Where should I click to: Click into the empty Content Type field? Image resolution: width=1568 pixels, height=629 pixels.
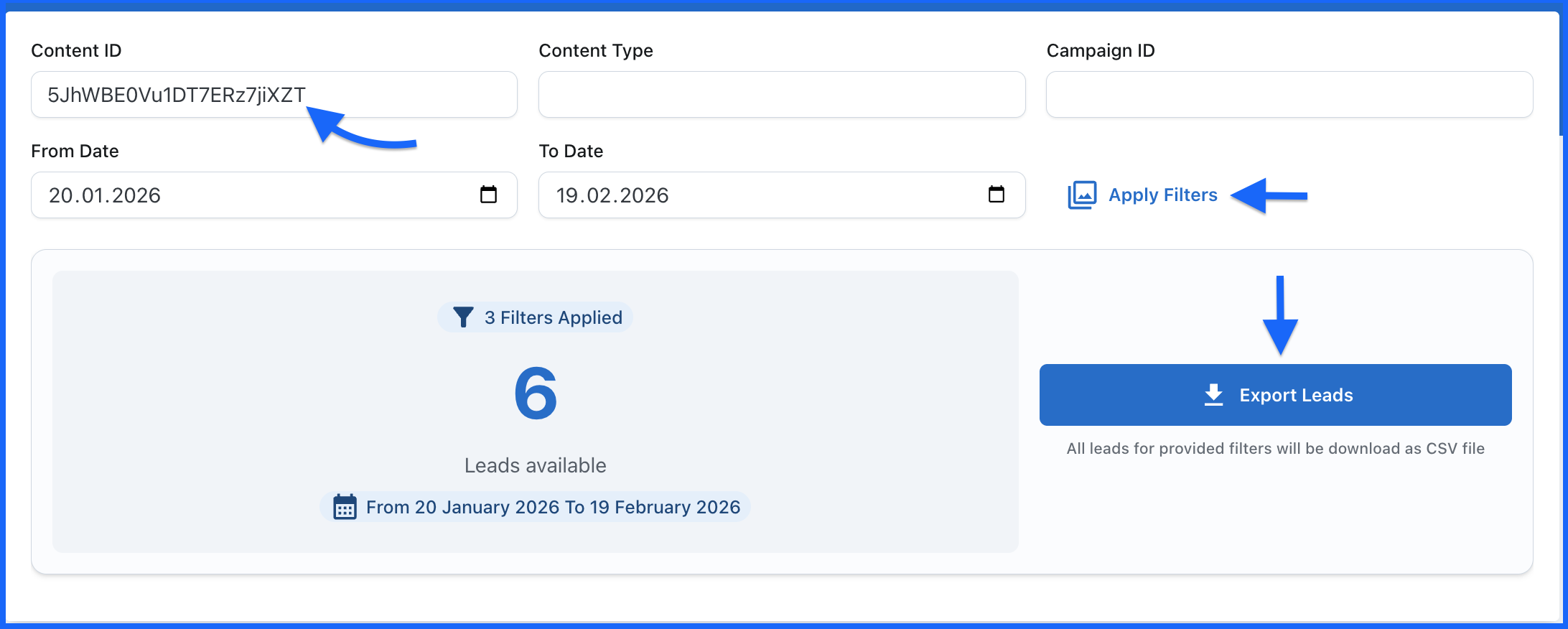point(781,95)
